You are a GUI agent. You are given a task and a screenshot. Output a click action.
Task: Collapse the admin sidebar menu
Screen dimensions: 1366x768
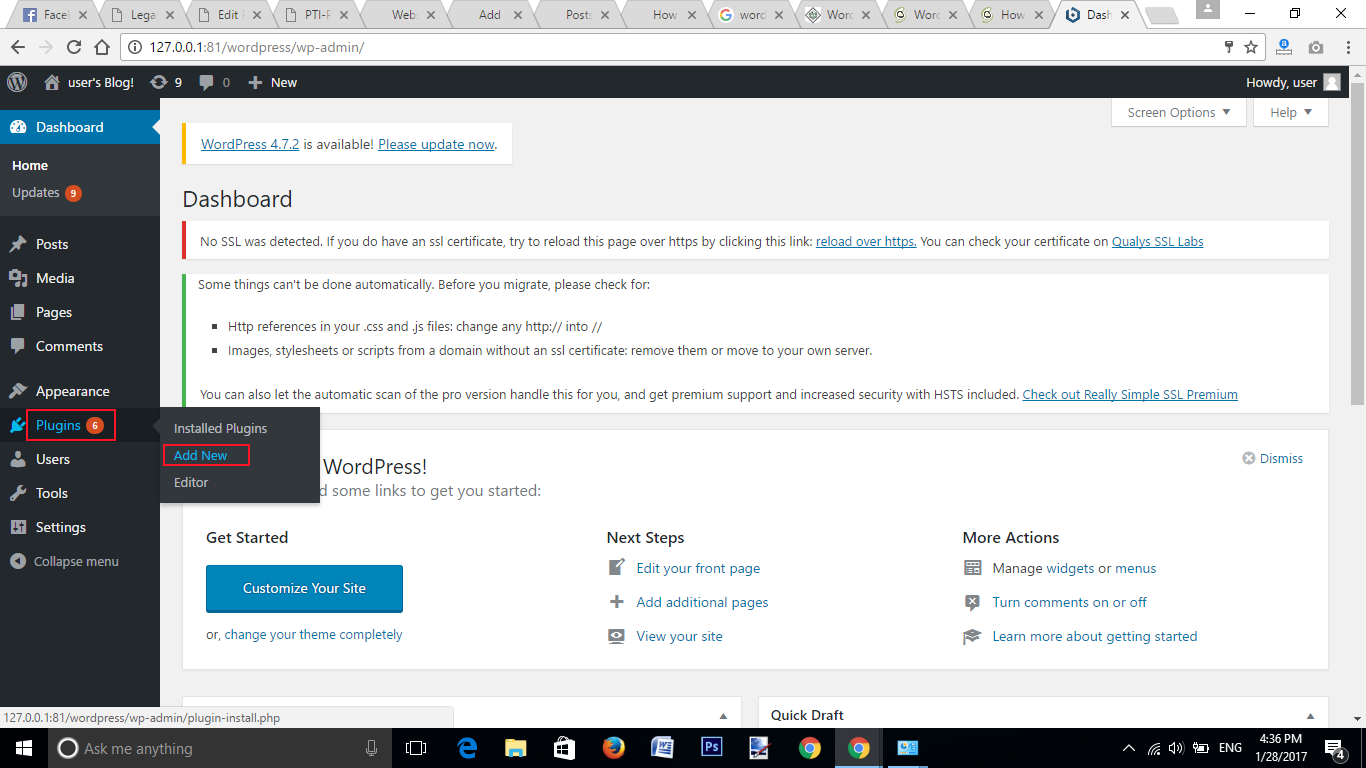click(x=65, y=561)
